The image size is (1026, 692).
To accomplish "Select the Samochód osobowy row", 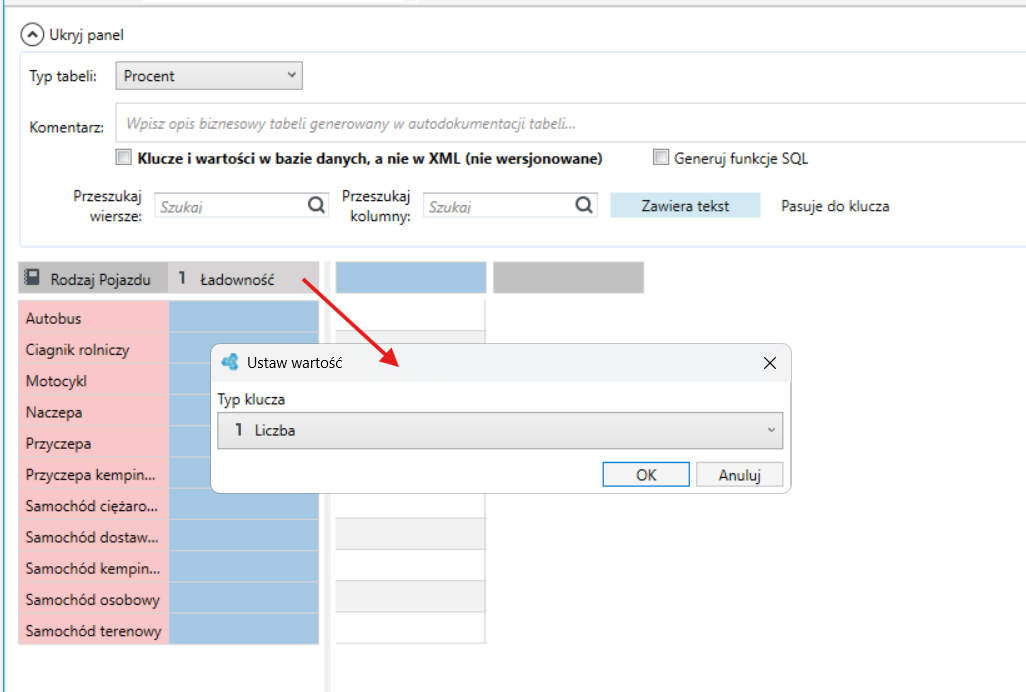I will coord(94,600).
